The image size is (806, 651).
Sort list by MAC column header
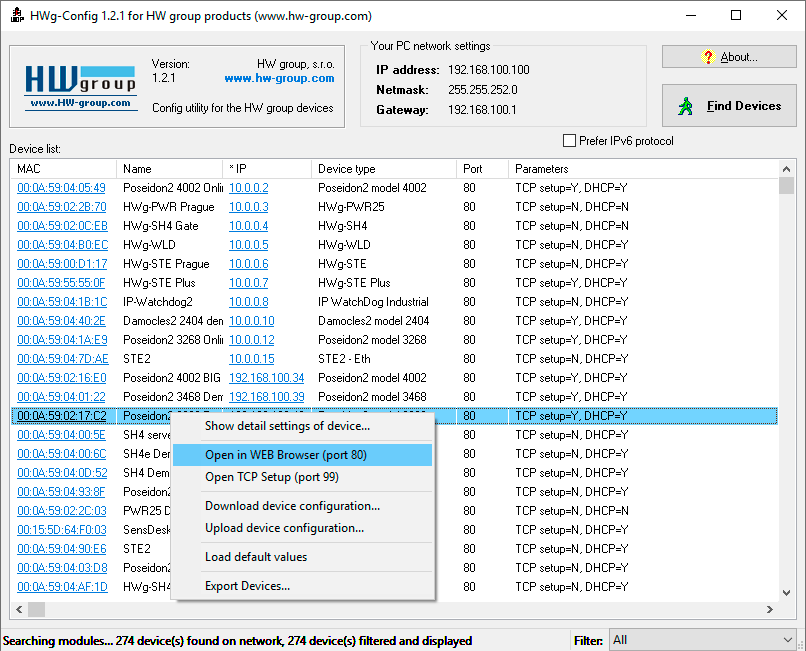[x=63, y=169]
